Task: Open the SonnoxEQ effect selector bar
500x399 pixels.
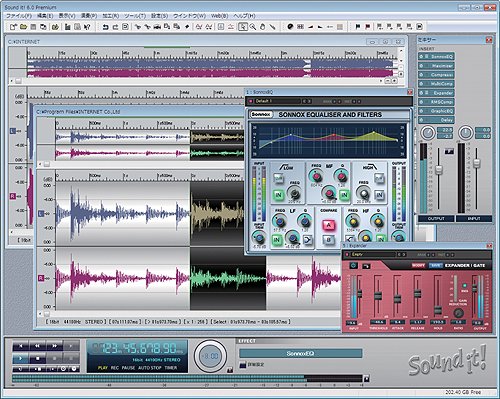Action: [300, 353]
